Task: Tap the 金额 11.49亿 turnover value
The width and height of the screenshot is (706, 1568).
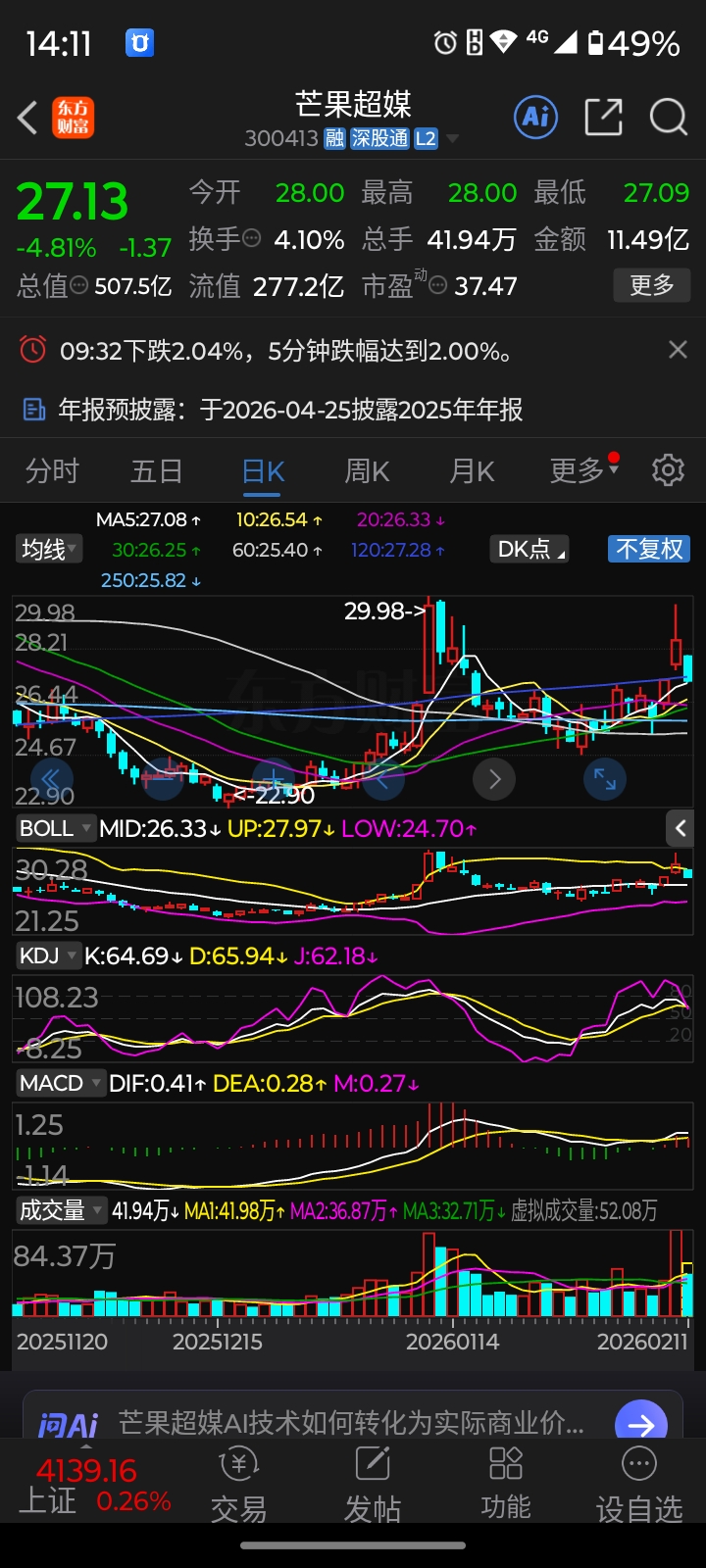Action: [x=612, y=238]
